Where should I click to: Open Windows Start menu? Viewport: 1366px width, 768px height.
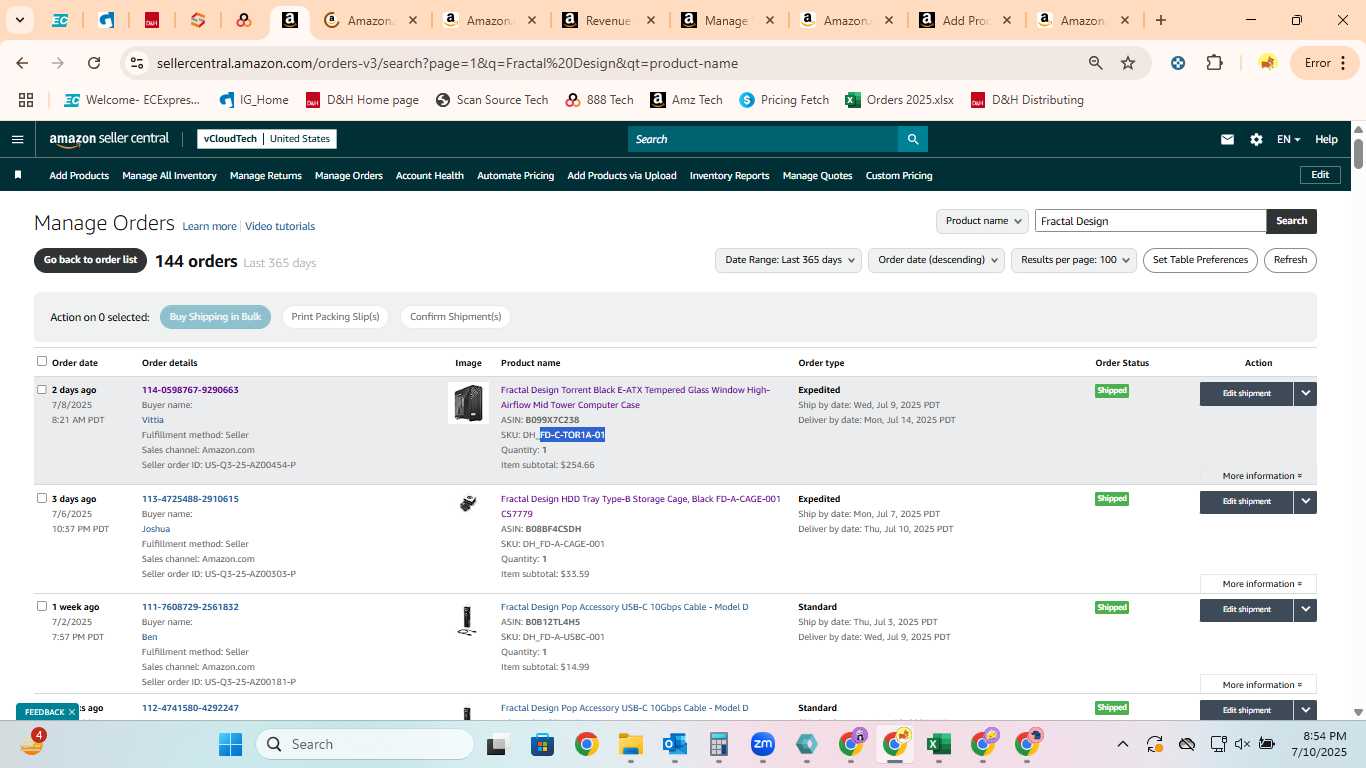pos(230,744)
